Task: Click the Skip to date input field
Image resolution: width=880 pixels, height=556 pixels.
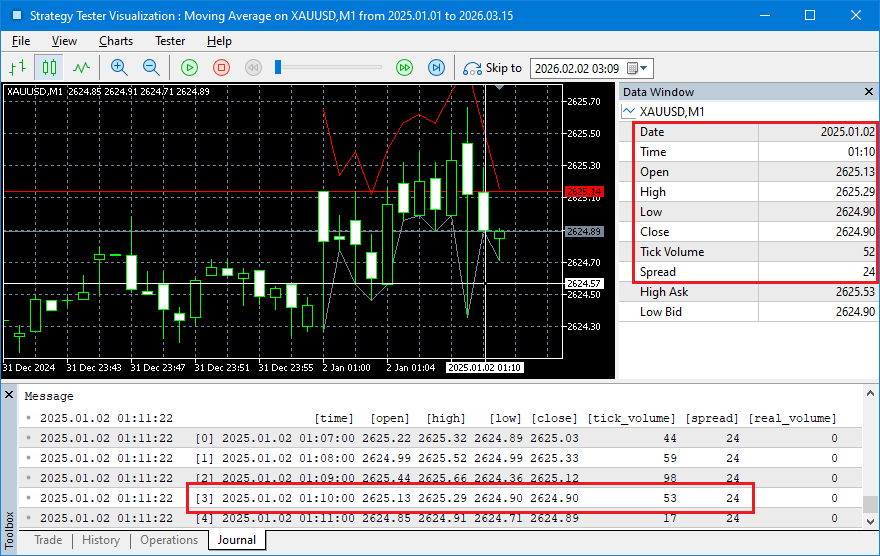Action: pyautogui.click(x=578, y=68)
